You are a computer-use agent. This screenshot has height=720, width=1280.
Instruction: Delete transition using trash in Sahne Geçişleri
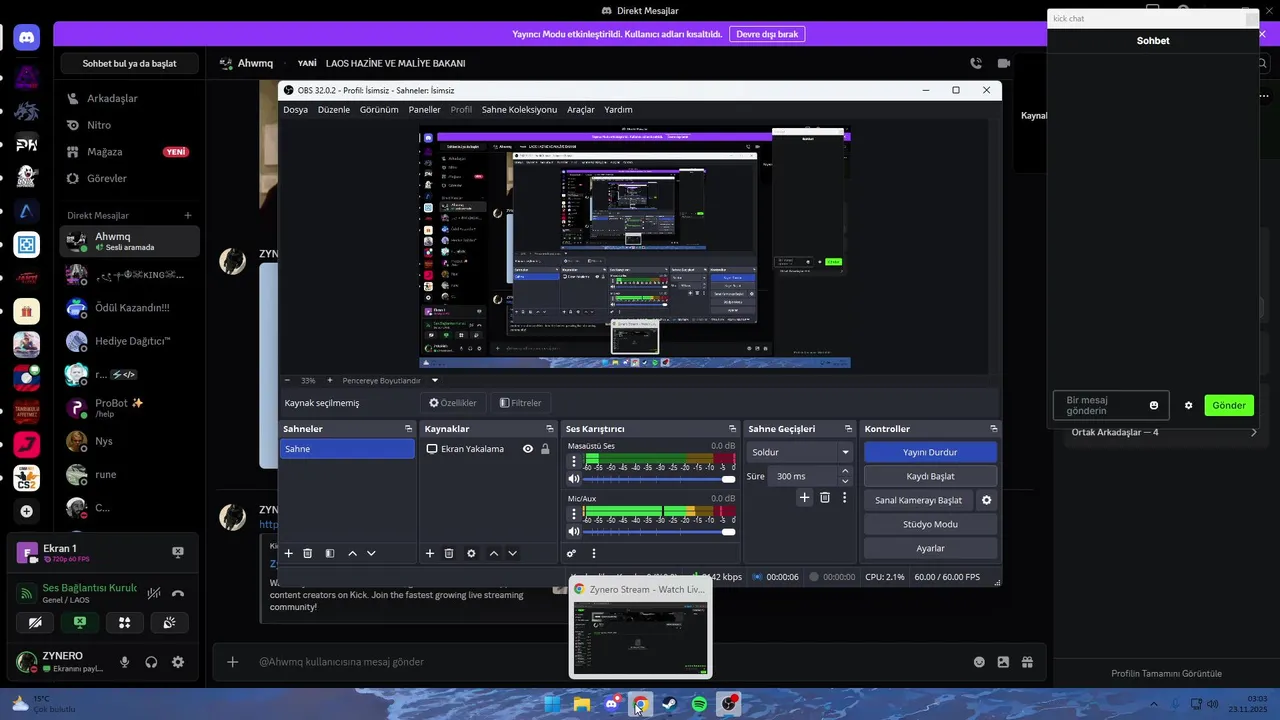click(x=825, y=497)
